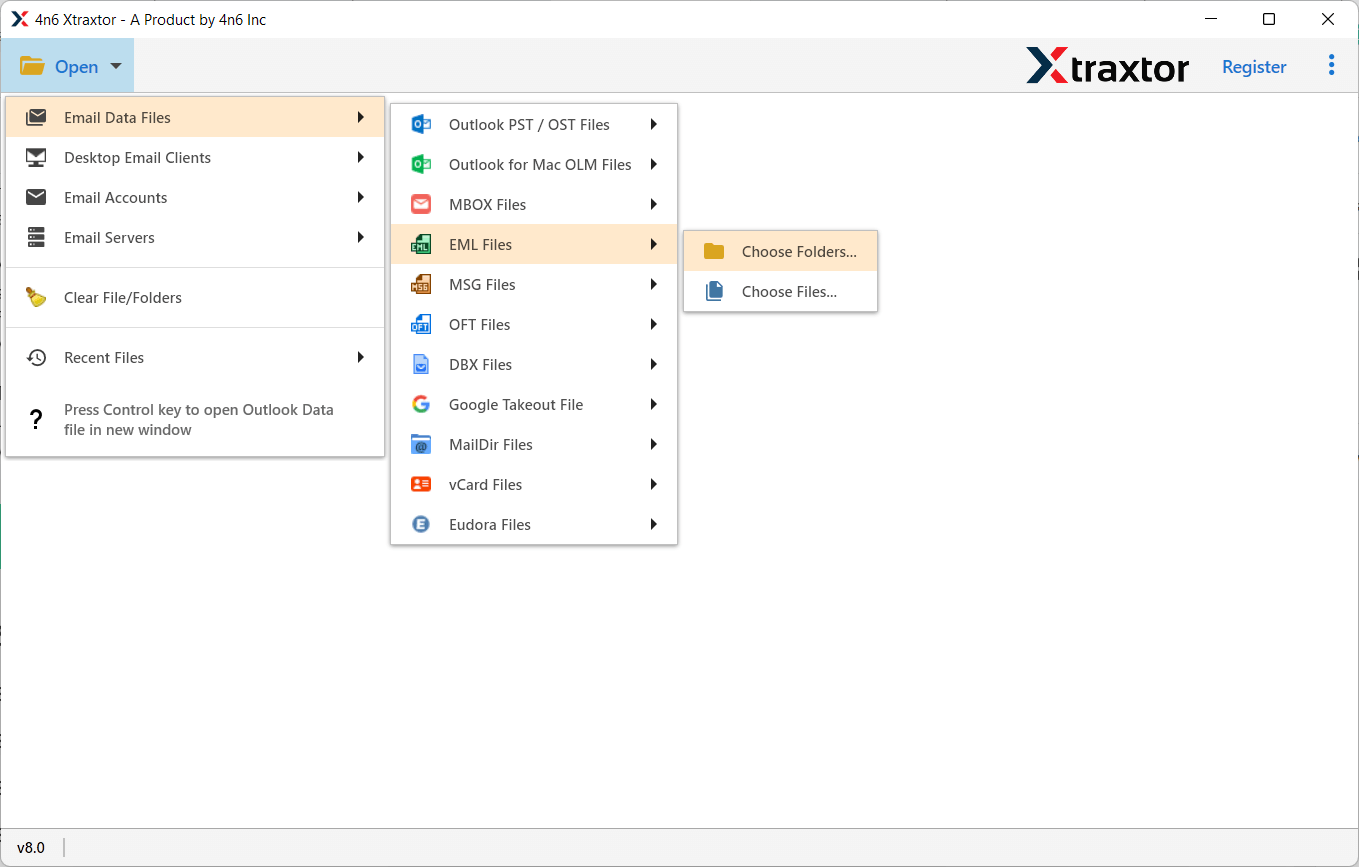The image size is (1359, 867).
Task: Open the MSG Files menu item
Action: pyautogui.click(x=534, y=284)
